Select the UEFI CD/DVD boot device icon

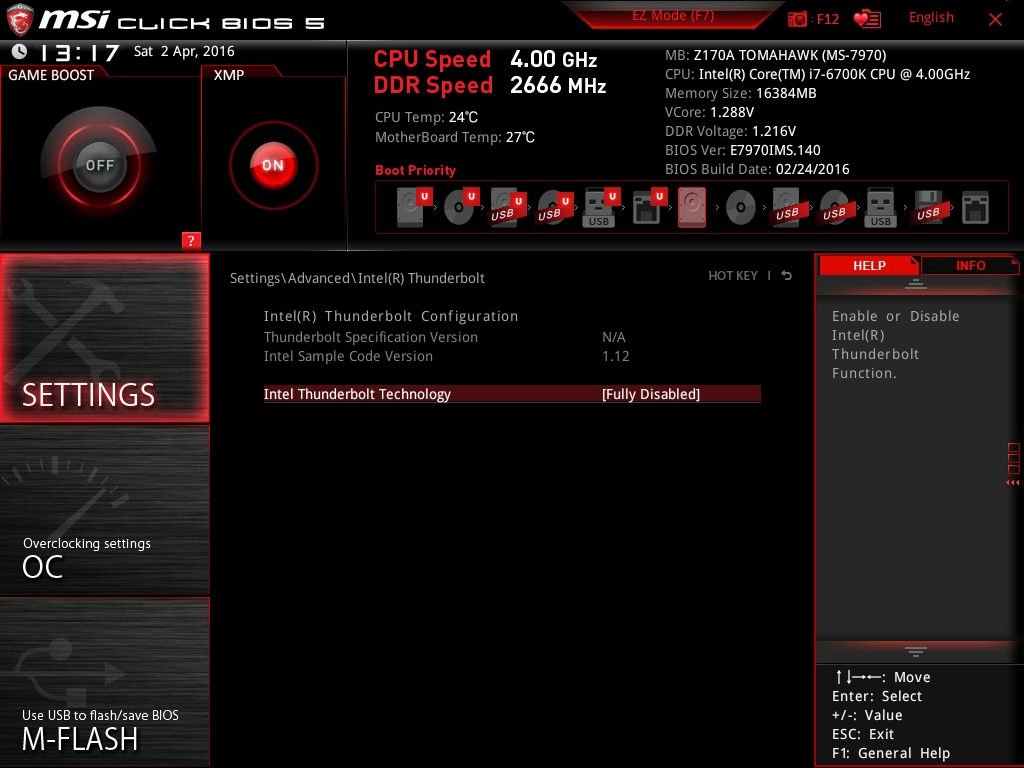coord(461,207)
